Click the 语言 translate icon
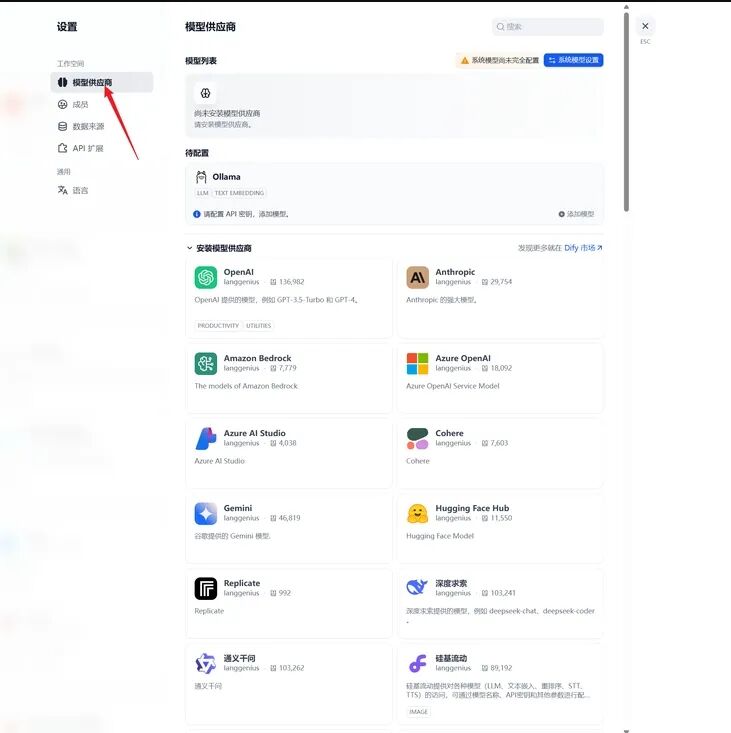The height and width of the screenshot is (733, 731). tap(63, 190)
